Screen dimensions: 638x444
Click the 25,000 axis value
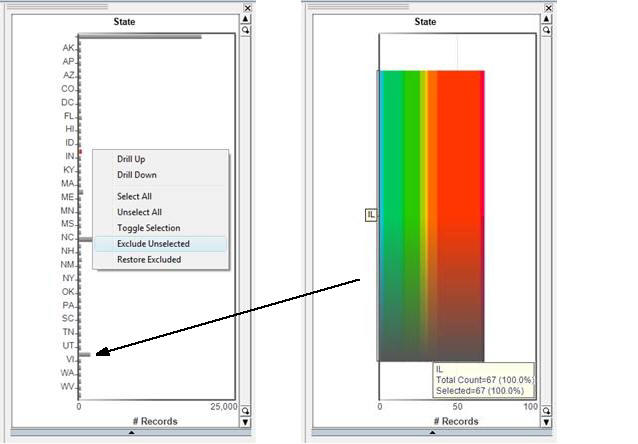224,407
